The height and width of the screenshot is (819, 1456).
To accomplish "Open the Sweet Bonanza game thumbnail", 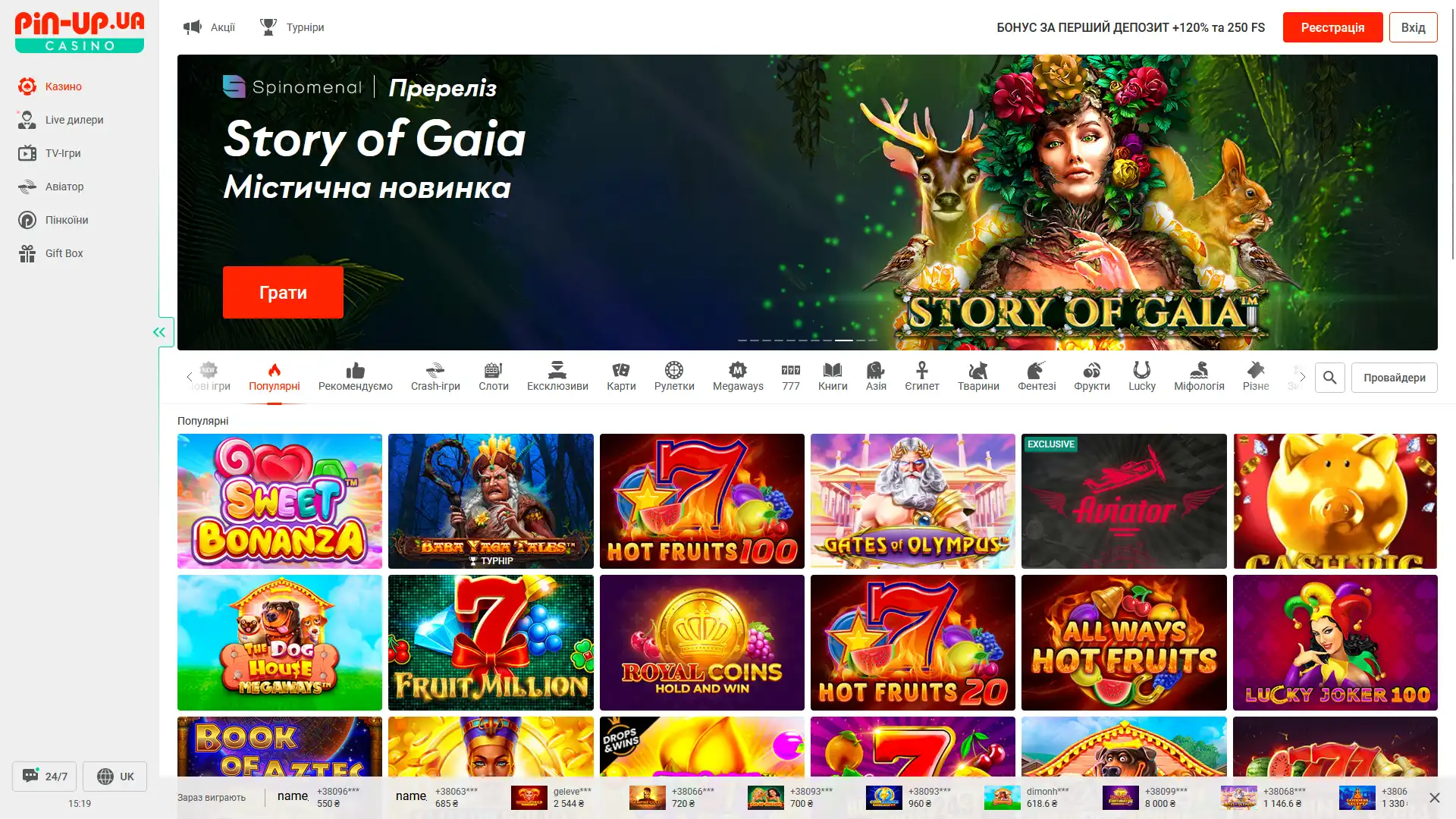I will (x=280, y=501).
